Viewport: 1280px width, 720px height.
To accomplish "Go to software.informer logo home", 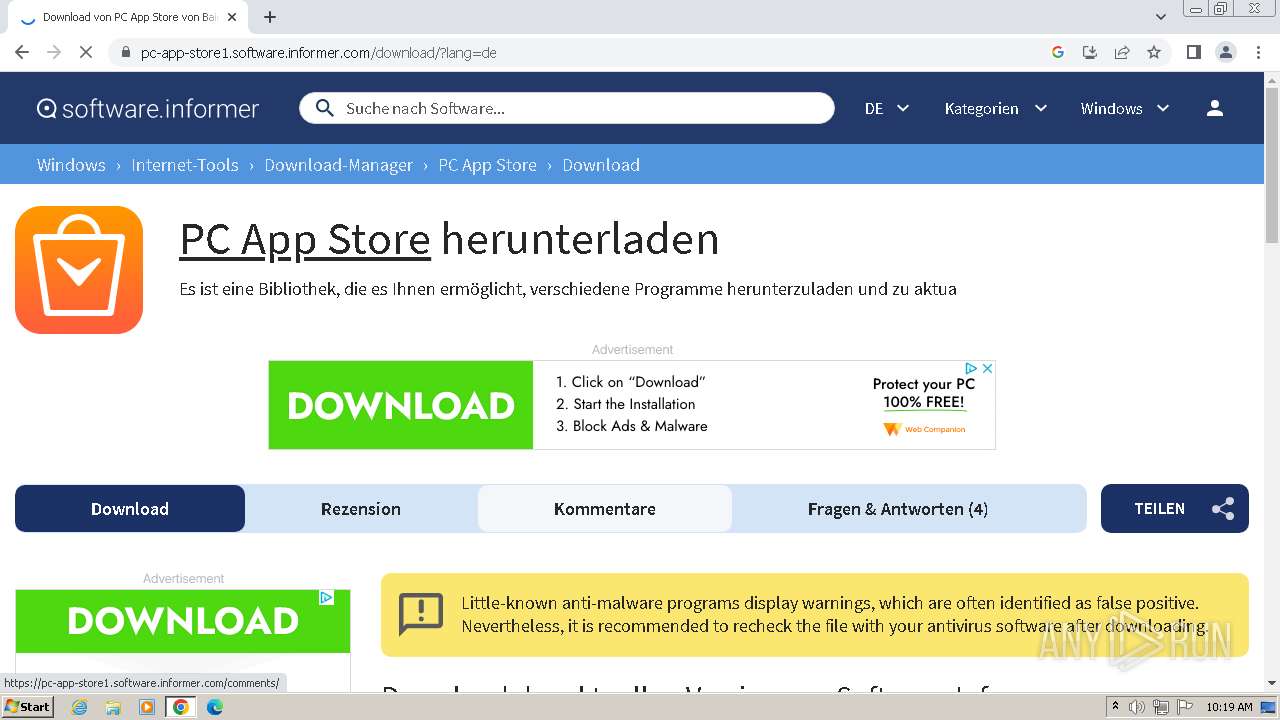I will (148, 108).
